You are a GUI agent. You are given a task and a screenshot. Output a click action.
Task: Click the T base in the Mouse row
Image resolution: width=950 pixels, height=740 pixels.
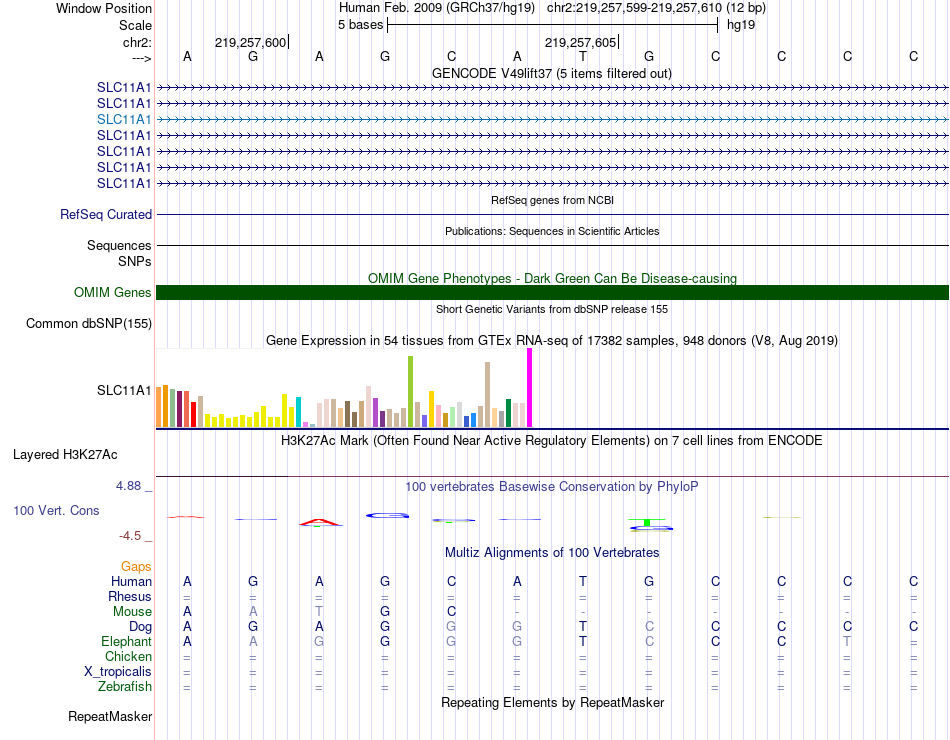pos(319,612)
